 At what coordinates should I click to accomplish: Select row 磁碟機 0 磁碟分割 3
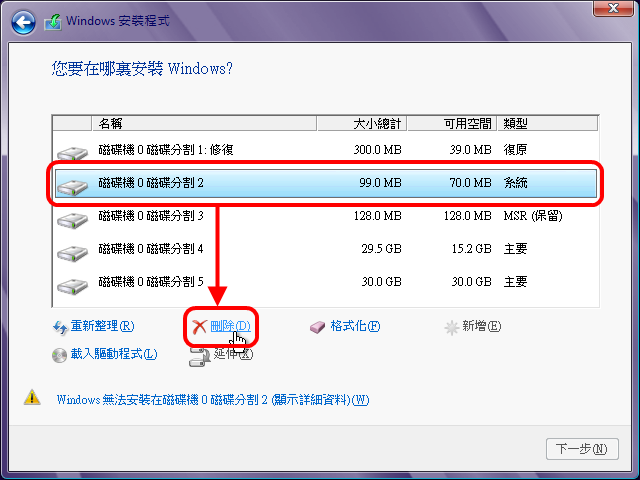tap(326, 216)
